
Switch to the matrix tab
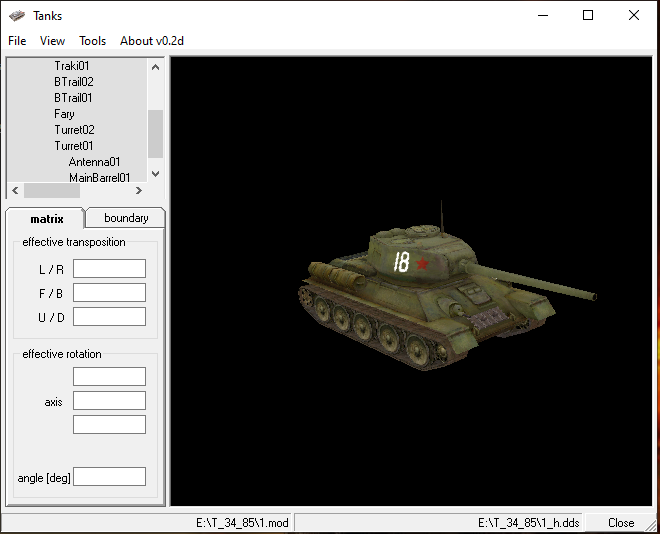point(46,219)
